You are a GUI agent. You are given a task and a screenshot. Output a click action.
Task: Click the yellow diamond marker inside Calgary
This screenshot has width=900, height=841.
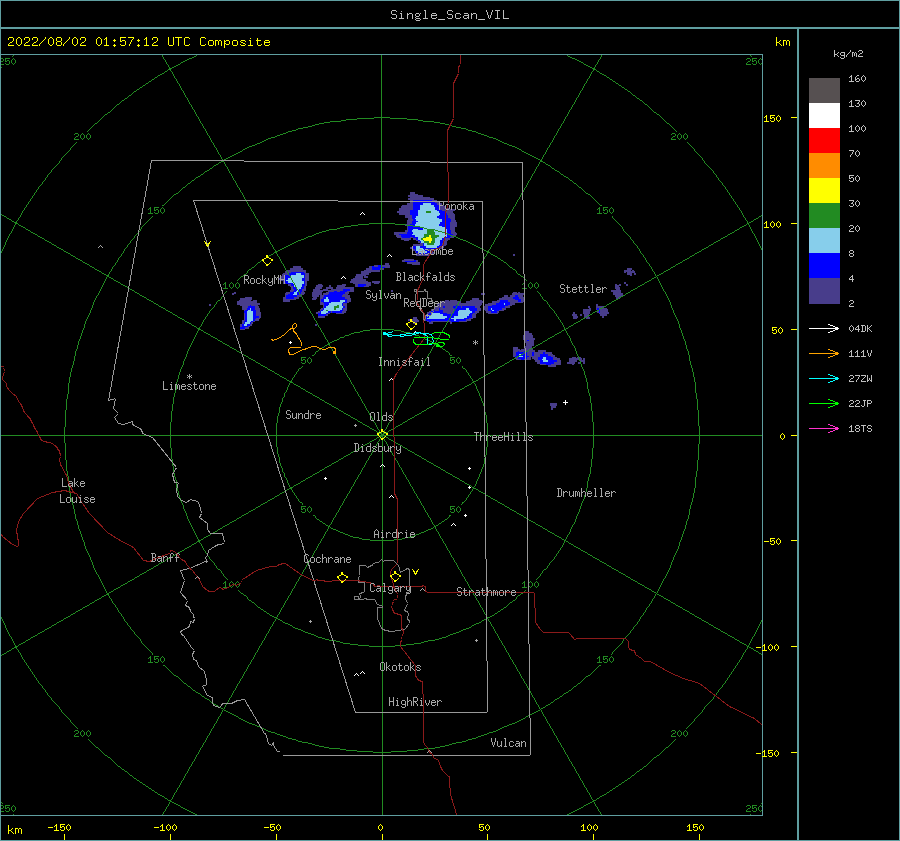click(395, 576)
